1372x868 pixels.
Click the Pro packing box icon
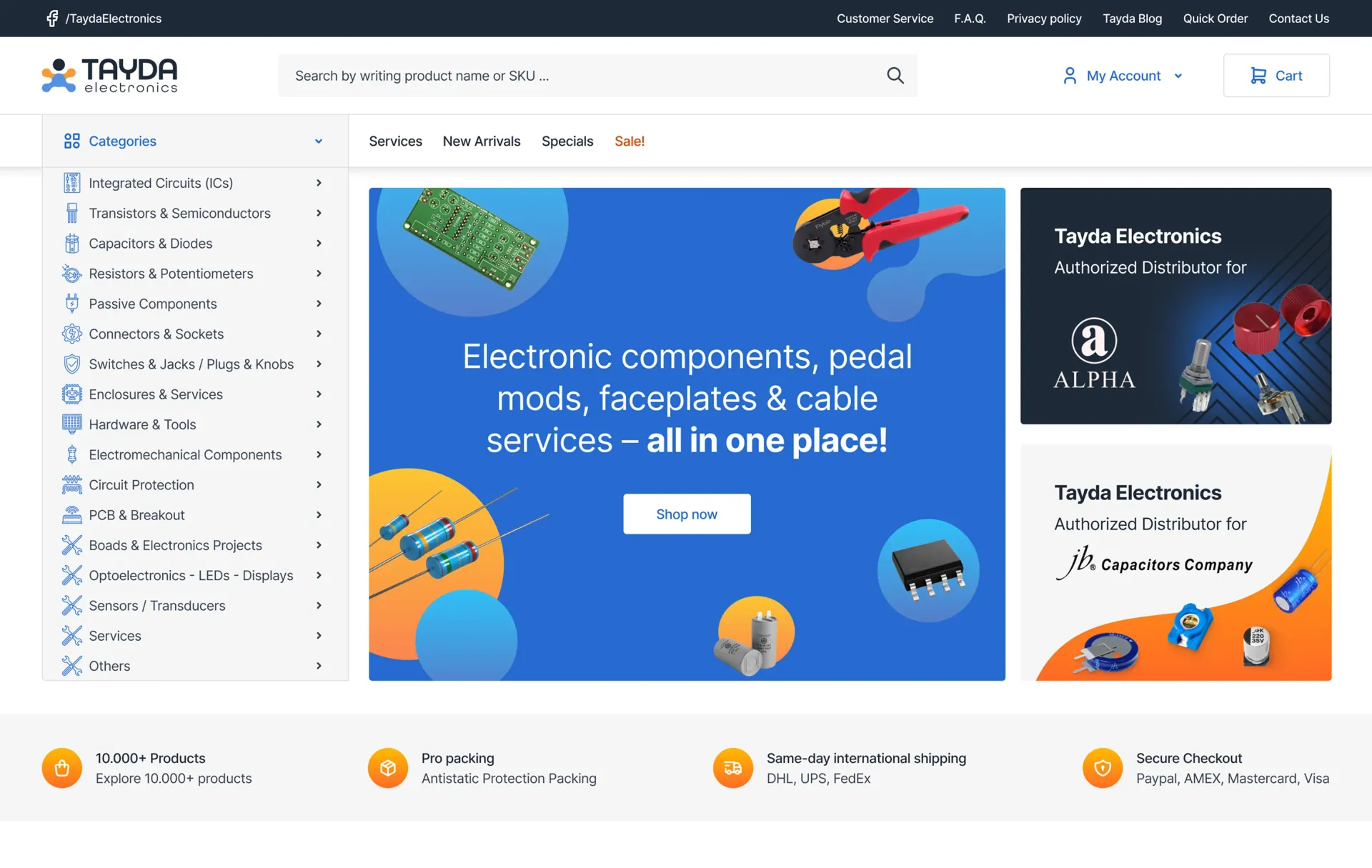coord(388,768)
